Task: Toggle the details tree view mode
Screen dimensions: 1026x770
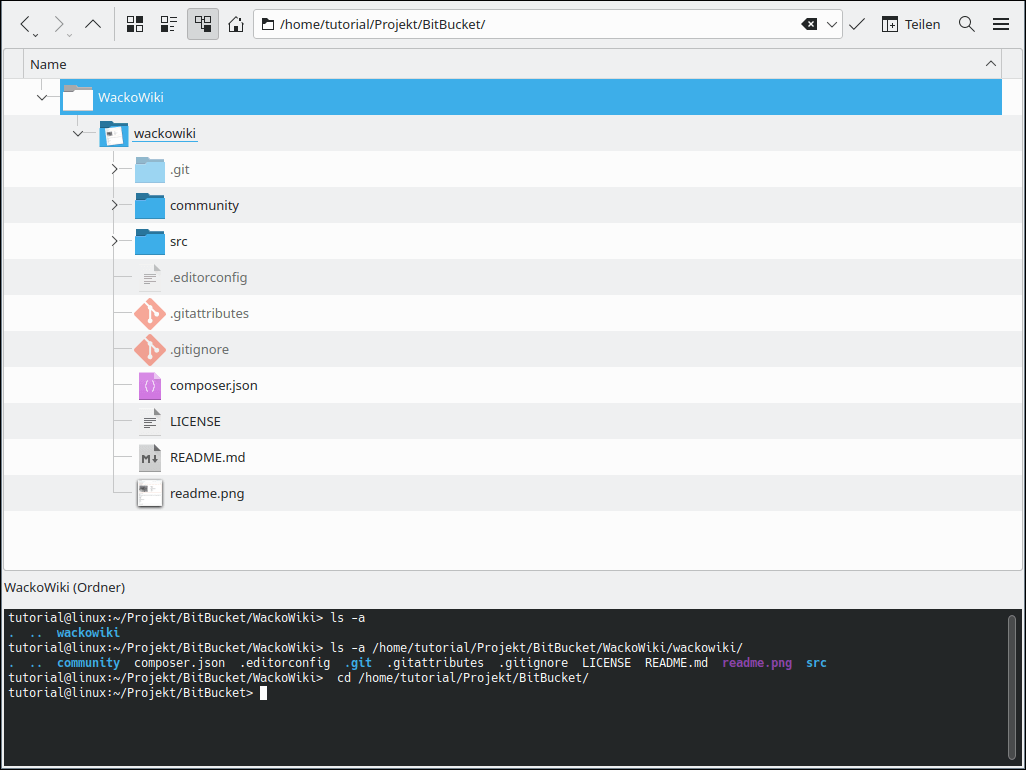Action: tap(203, 24)
